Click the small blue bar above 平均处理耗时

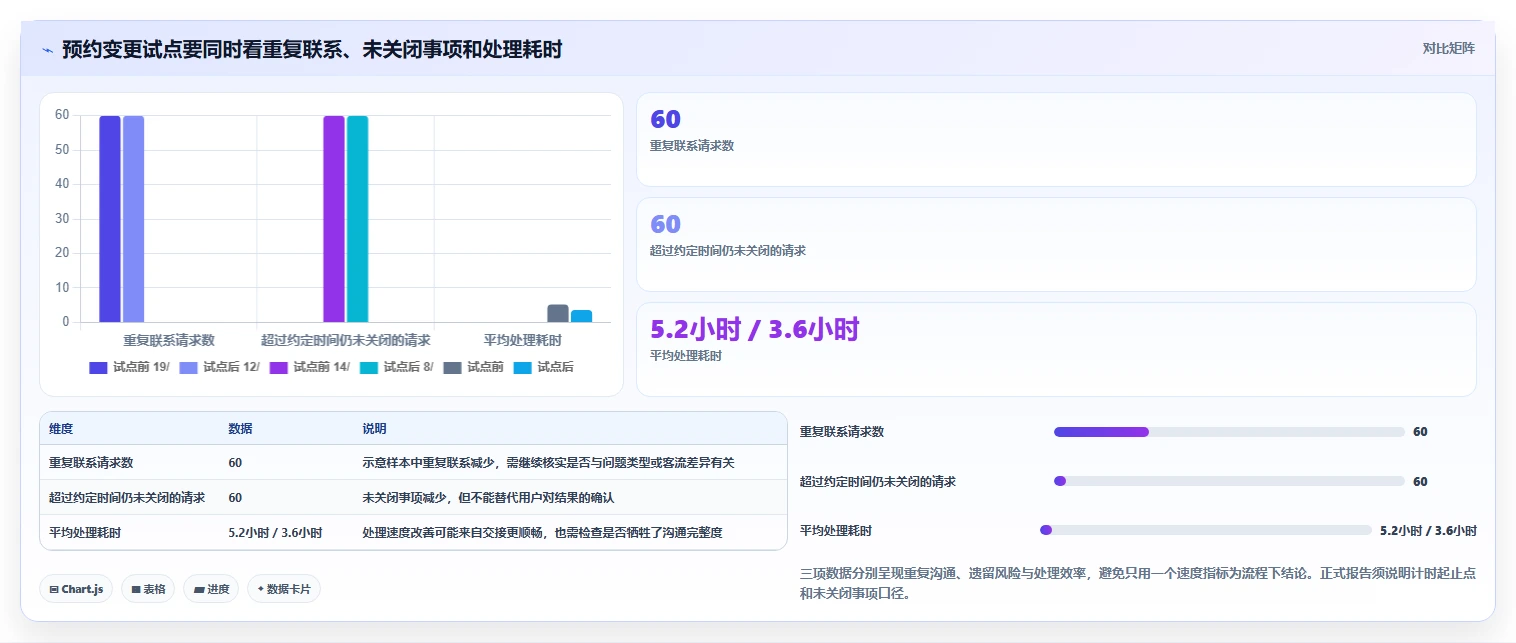[x=582, y=316]
